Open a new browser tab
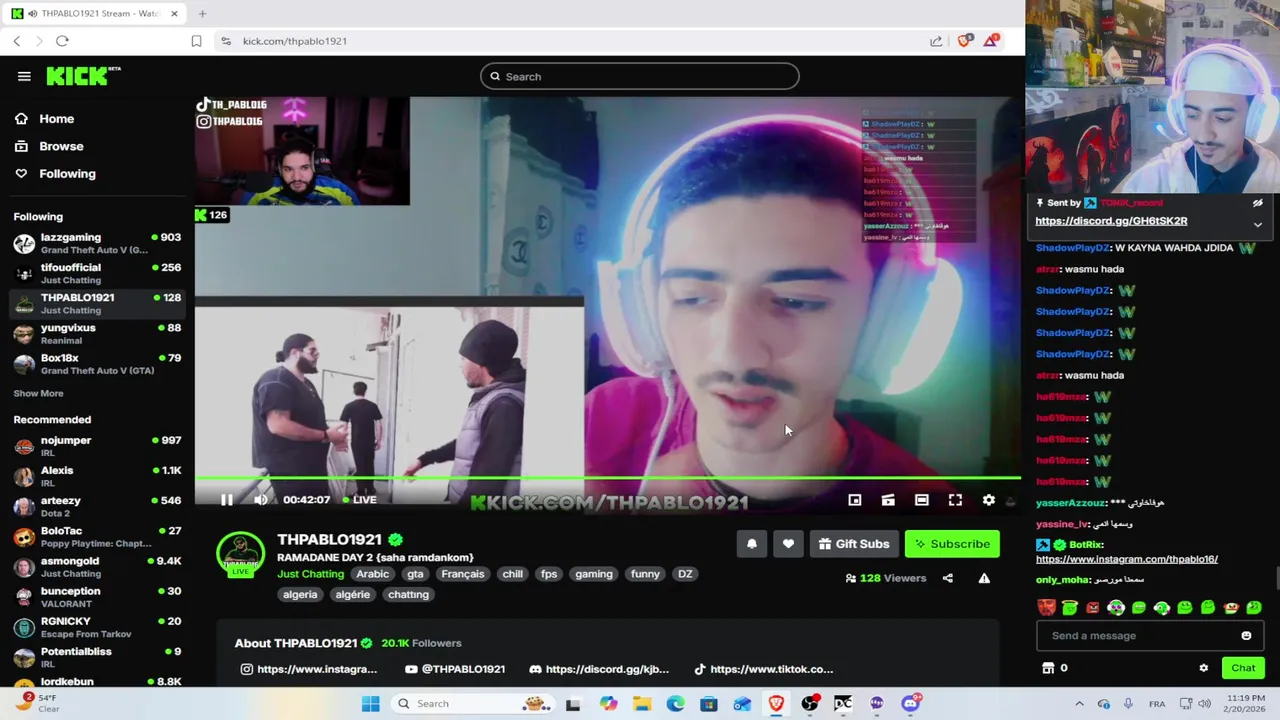Screen dimensions: 1280x720 tap(202, 14)
